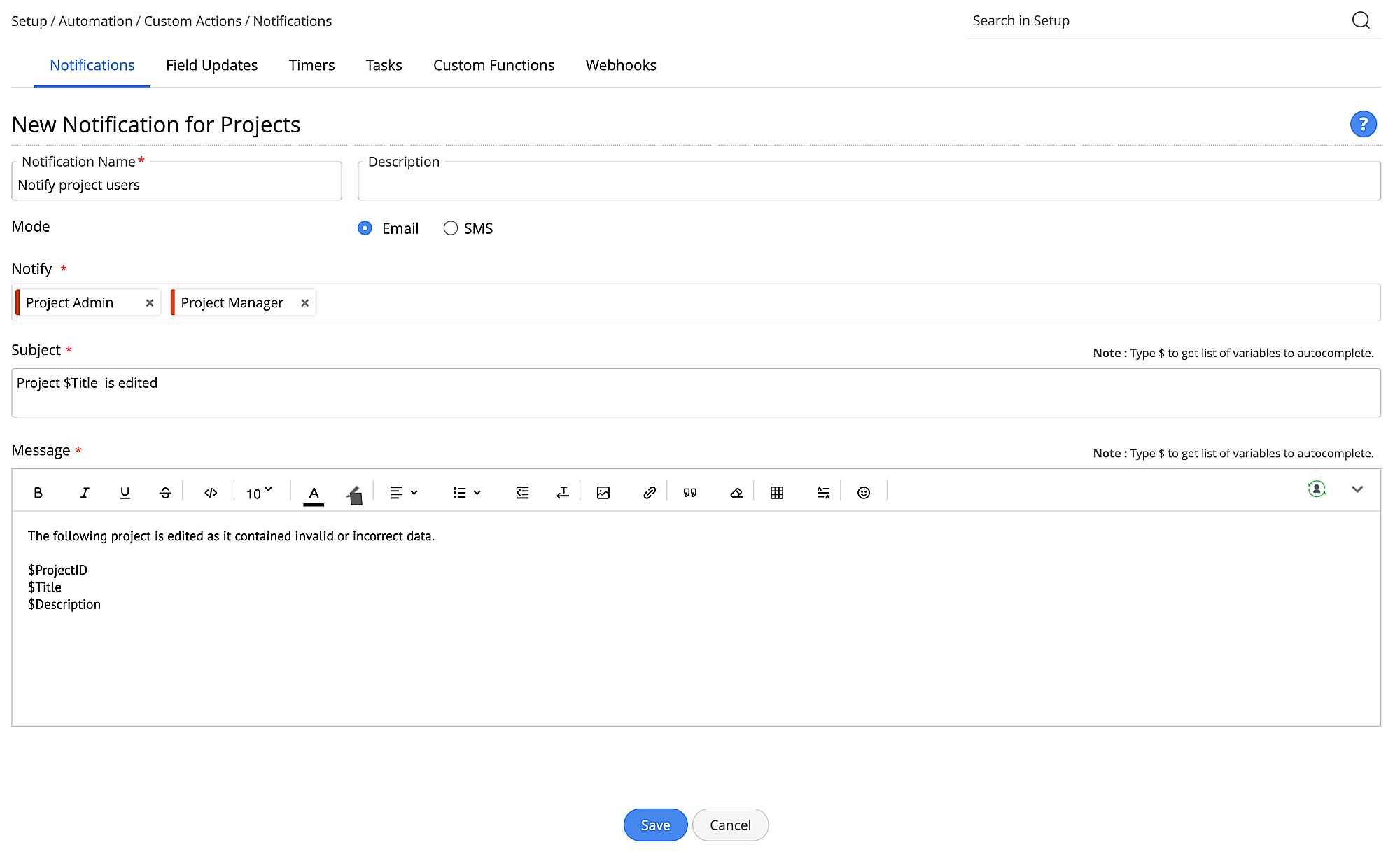Click the blockquote toolbar icon
Image resolution: width=1400 pixels, height=859 pixels.
coord(690,493)
